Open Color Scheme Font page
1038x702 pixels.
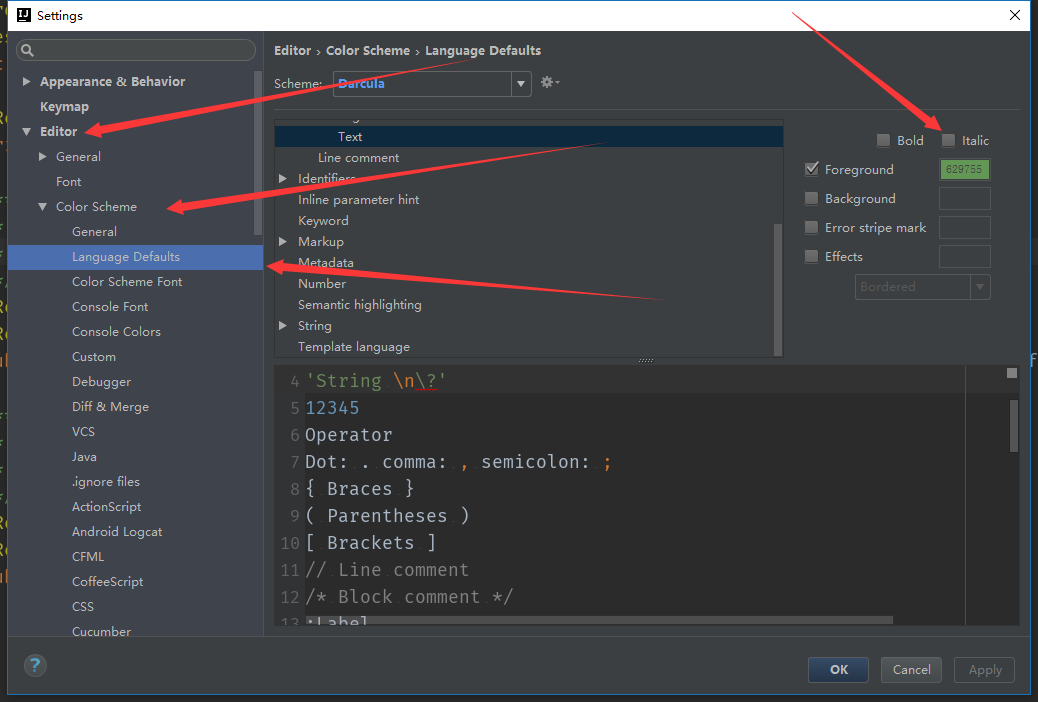coord(126,281)
